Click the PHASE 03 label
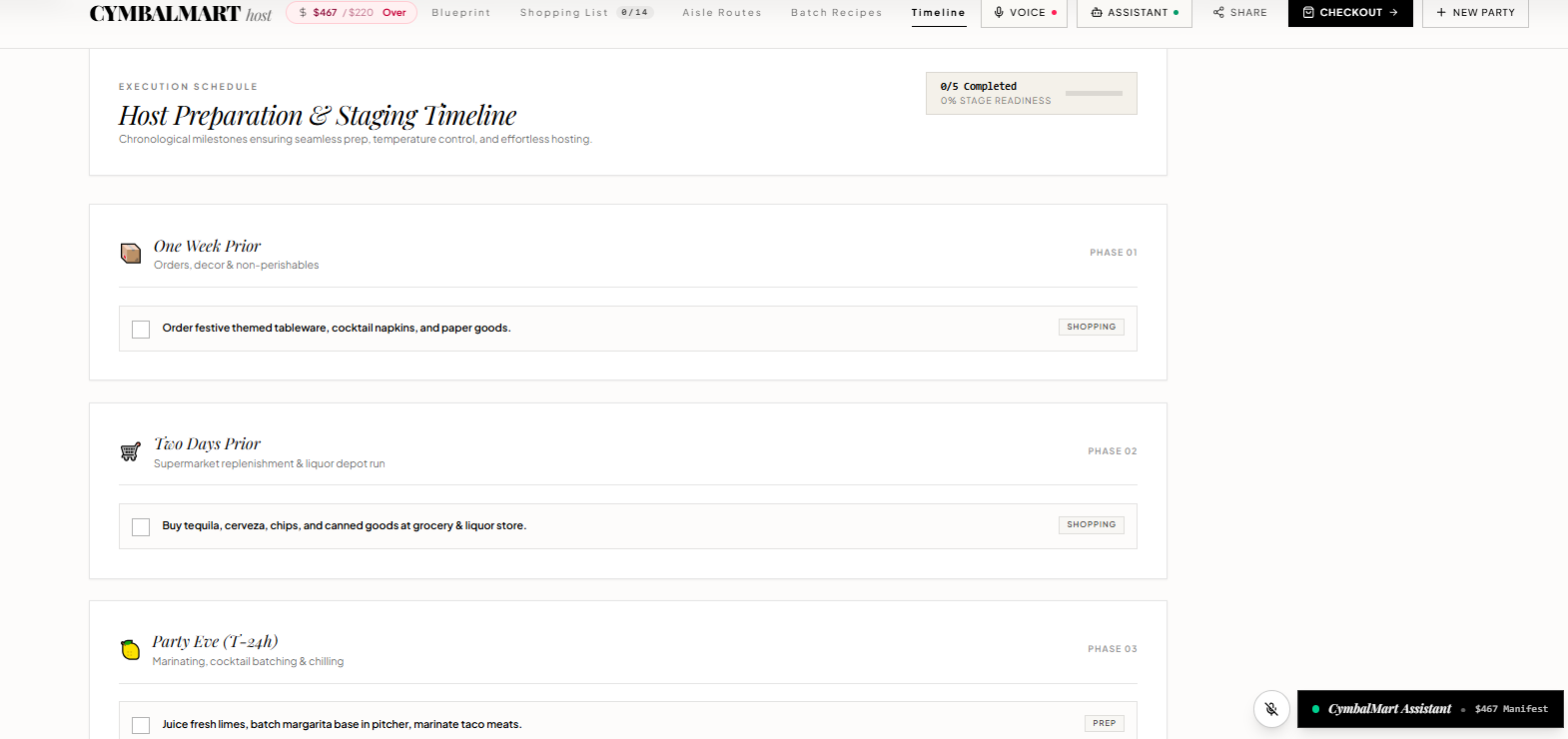 (1113, 649)
